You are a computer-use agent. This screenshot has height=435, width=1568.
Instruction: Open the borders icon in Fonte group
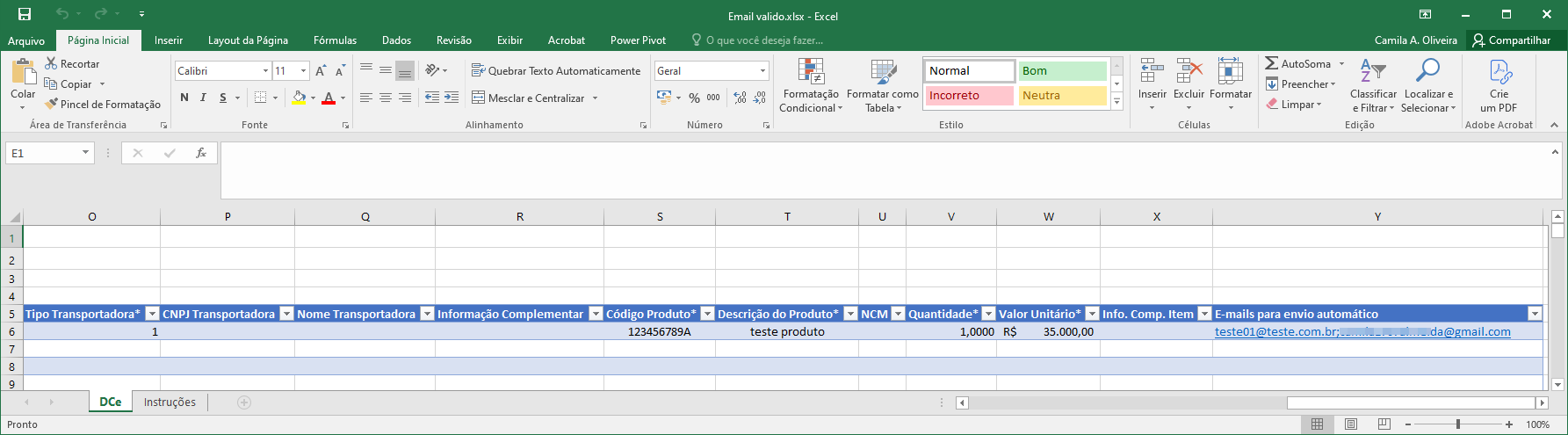[x=260, y=98]
